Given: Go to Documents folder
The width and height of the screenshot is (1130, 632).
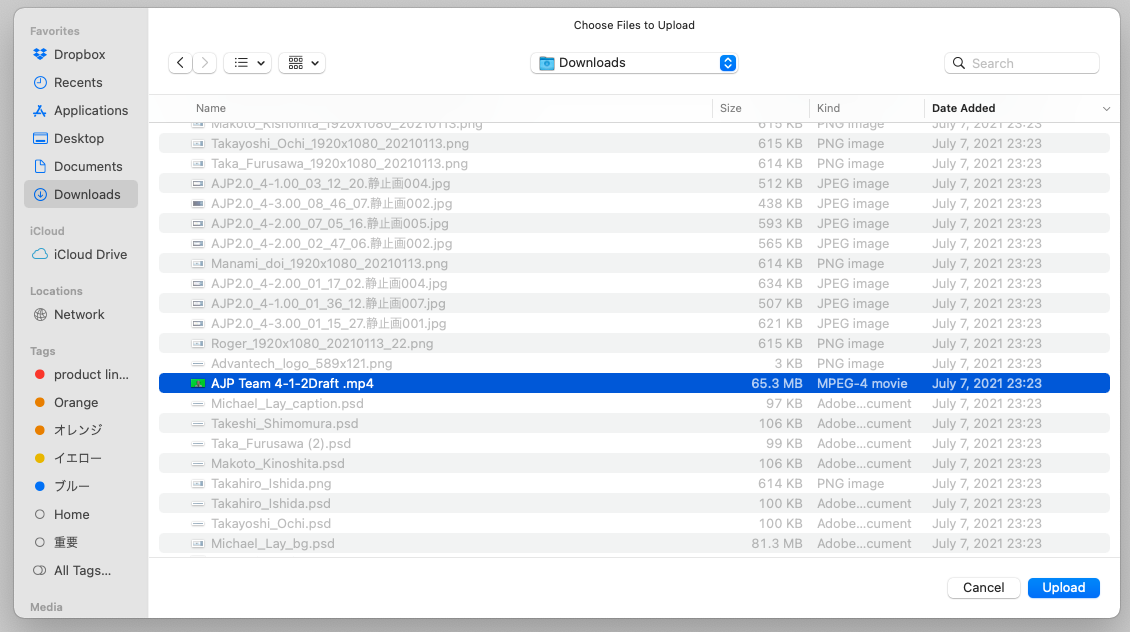Looking at the screenshot, I should [x=80, y=166].
